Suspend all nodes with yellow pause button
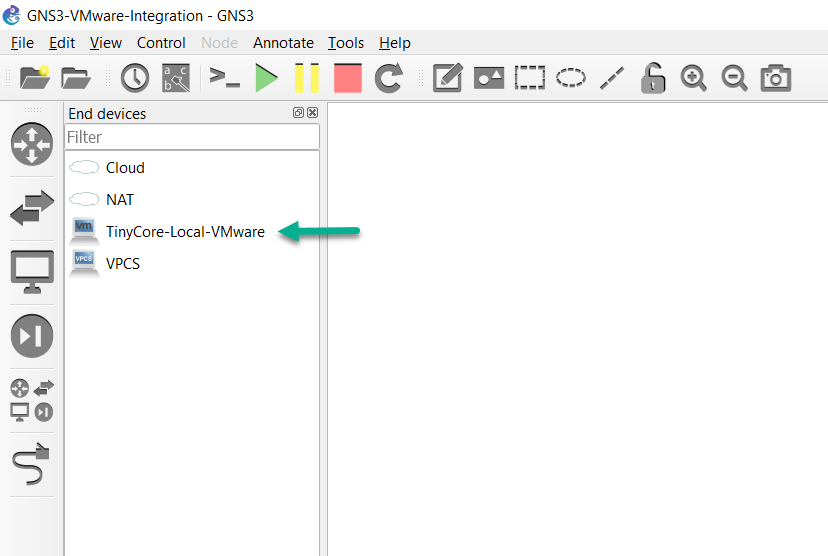Viewport: 828px width, 556px height. coord(307,78)
